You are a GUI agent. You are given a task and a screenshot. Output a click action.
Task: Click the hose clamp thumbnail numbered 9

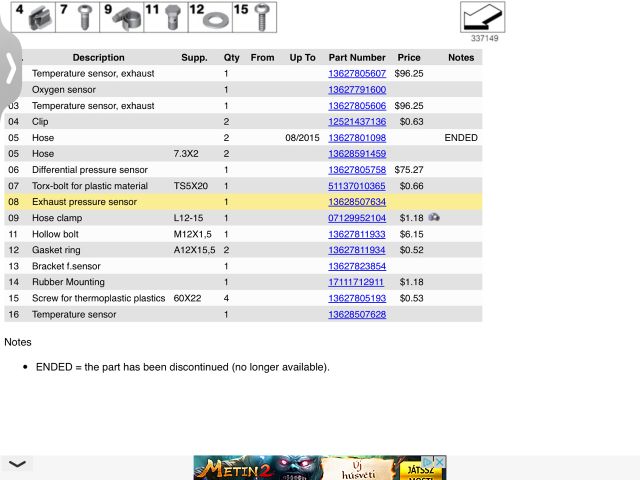[126, 16]
